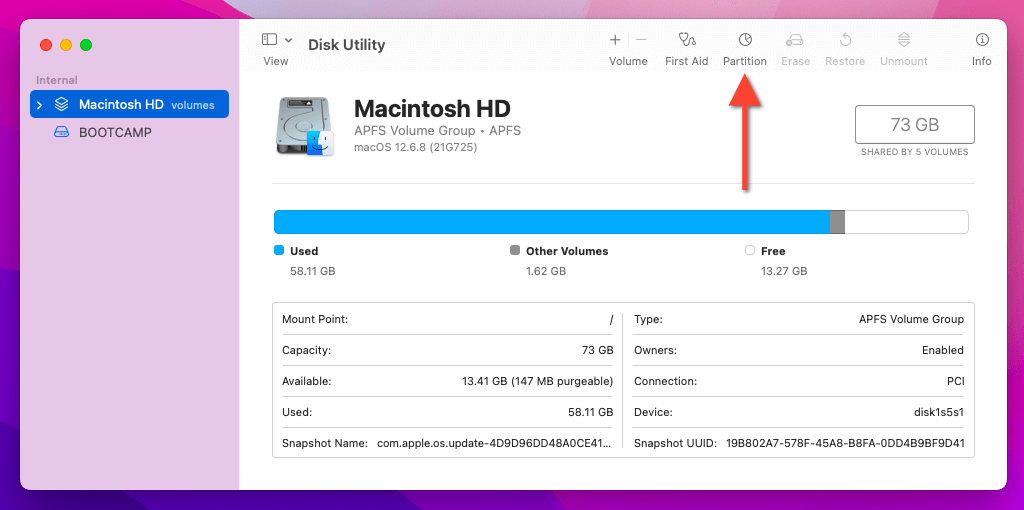The image size is (1024, 510).
Task: Click the 'Used:' table row label
Action: 297,412
